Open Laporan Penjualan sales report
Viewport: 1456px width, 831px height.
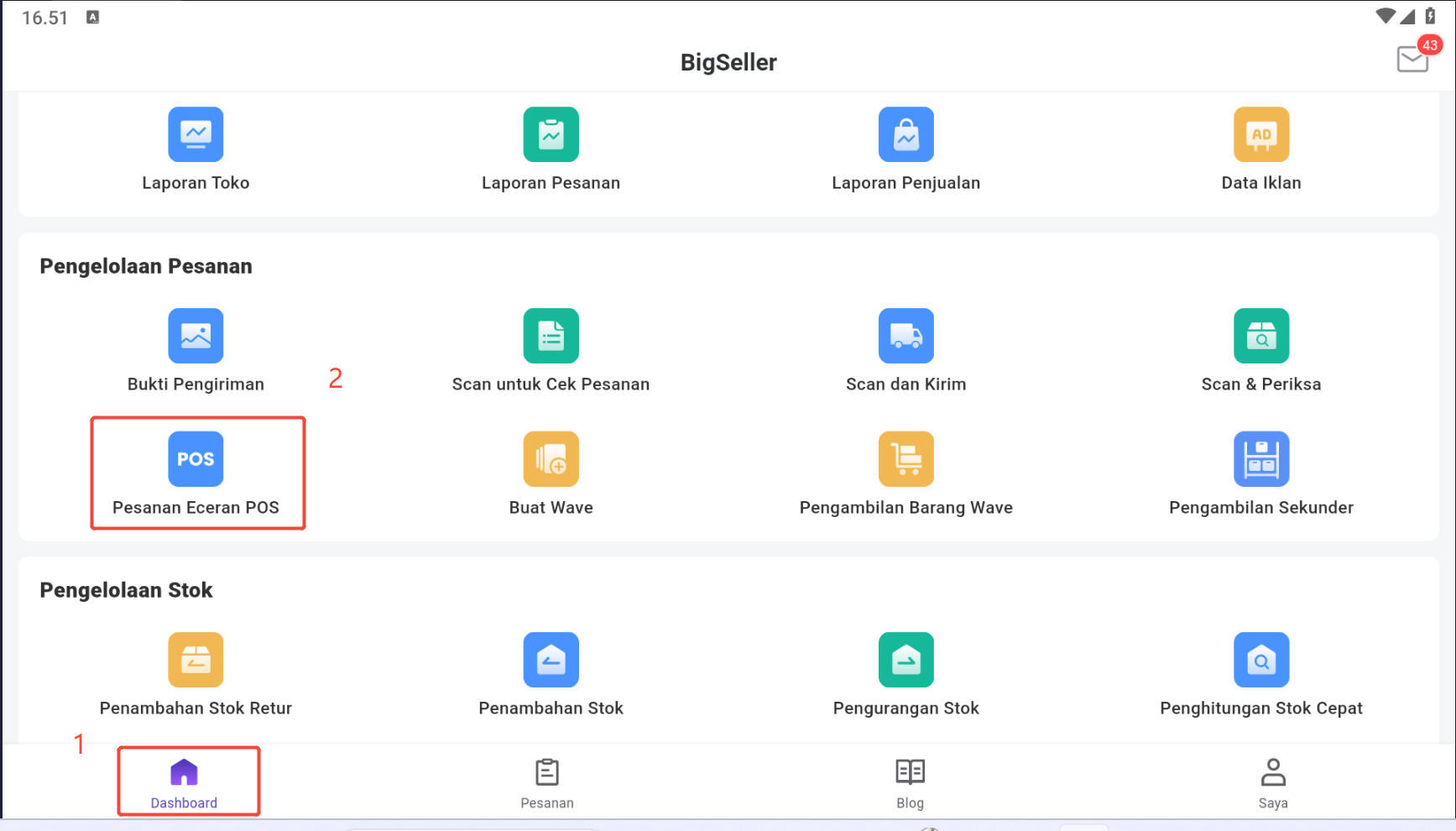click(x=905, y=134)
